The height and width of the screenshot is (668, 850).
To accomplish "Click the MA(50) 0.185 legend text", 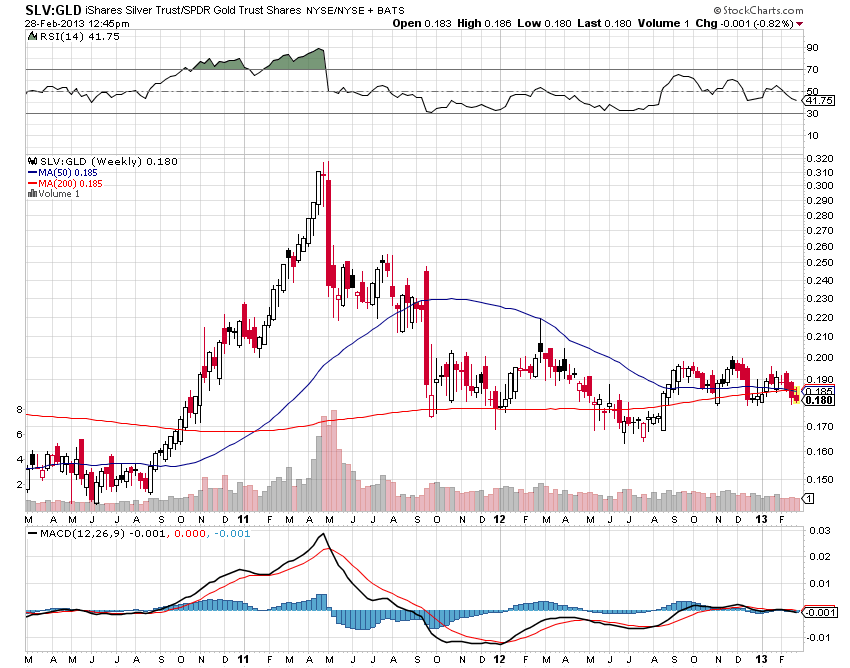I will tap(68, 173).
